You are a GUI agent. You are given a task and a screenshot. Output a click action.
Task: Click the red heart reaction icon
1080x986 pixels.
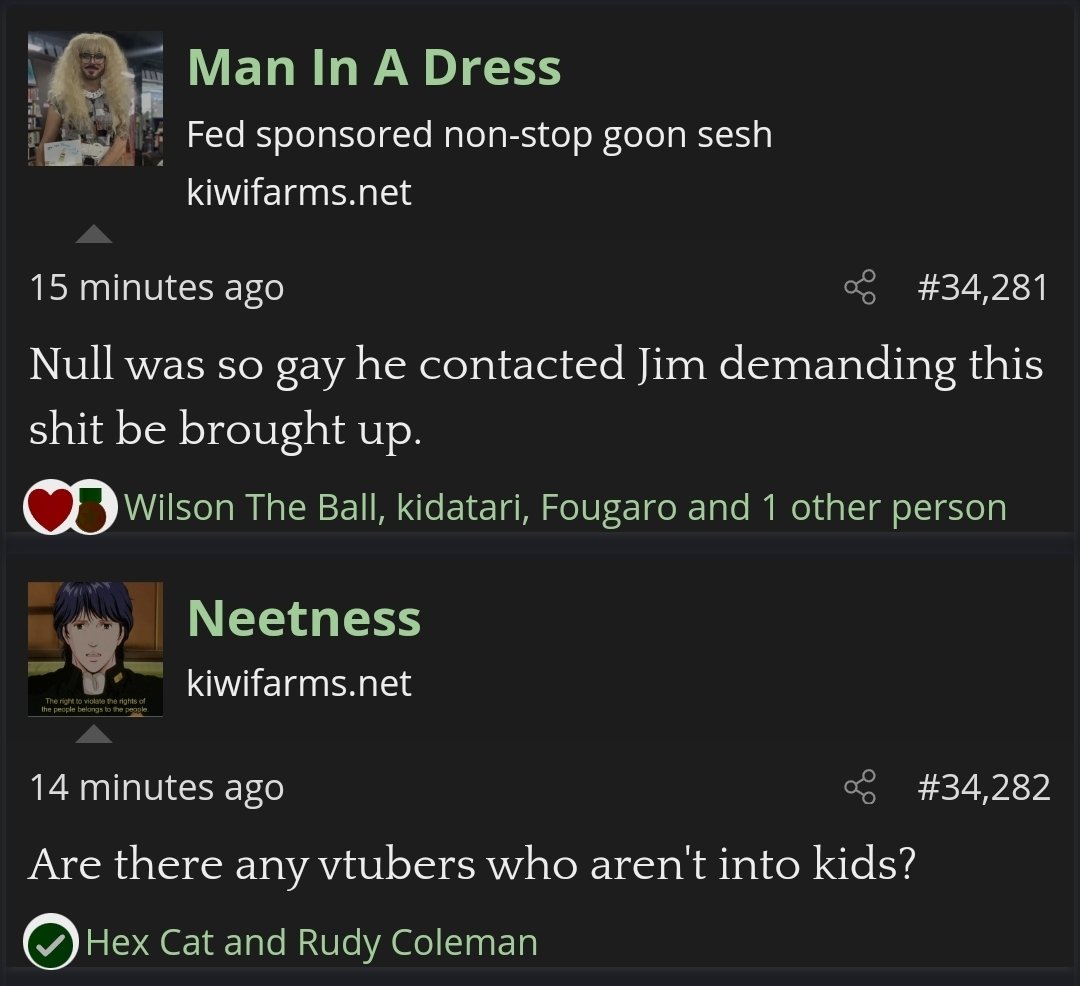pyautogui.click(x=48, y=508)
